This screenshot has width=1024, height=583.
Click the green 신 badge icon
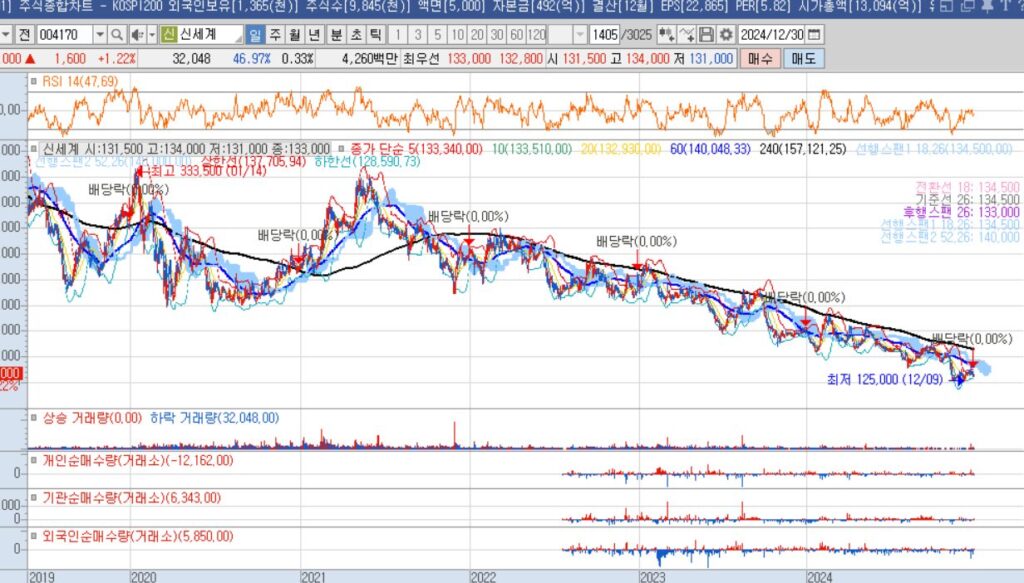coord(169,34)
